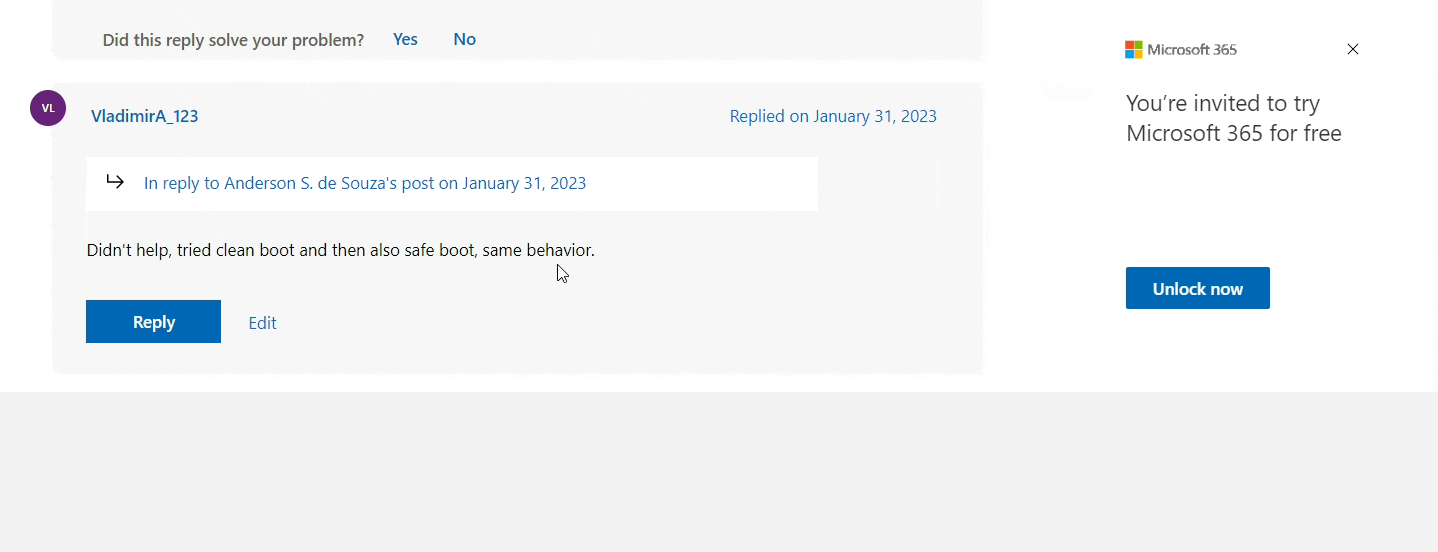
Task: Edit the VladimirA_123 reply
Action: pos(262,323)
